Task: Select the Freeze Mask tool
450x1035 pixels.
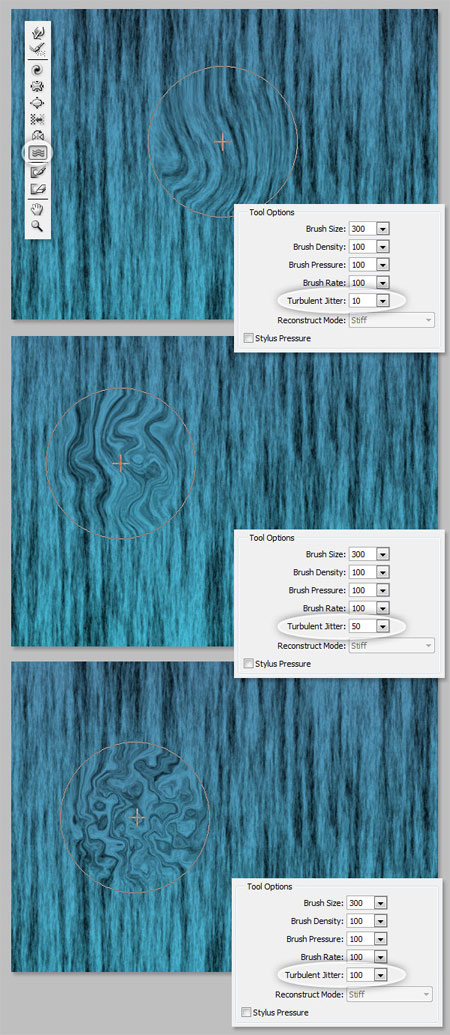Action: click(x=38, y=172)
